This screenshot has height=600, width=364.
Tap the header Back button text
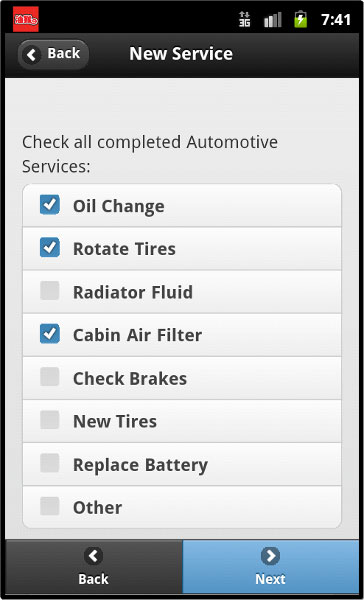[x=64, y=54]
